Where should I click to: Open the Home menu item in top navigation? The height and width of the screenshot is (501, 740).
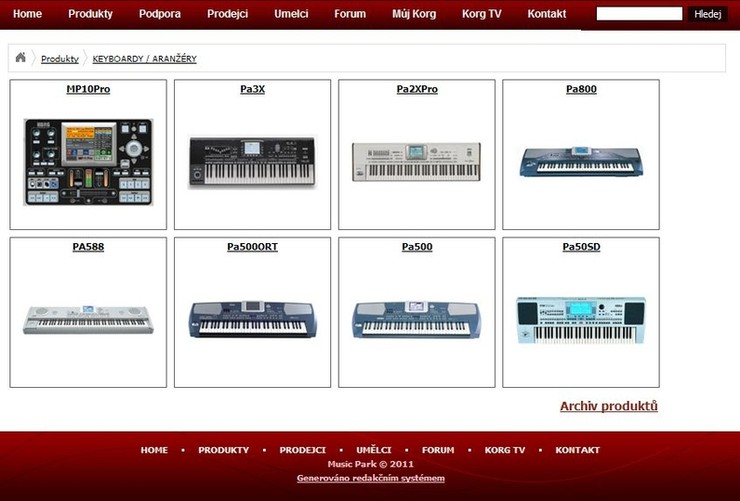(27, 14)
